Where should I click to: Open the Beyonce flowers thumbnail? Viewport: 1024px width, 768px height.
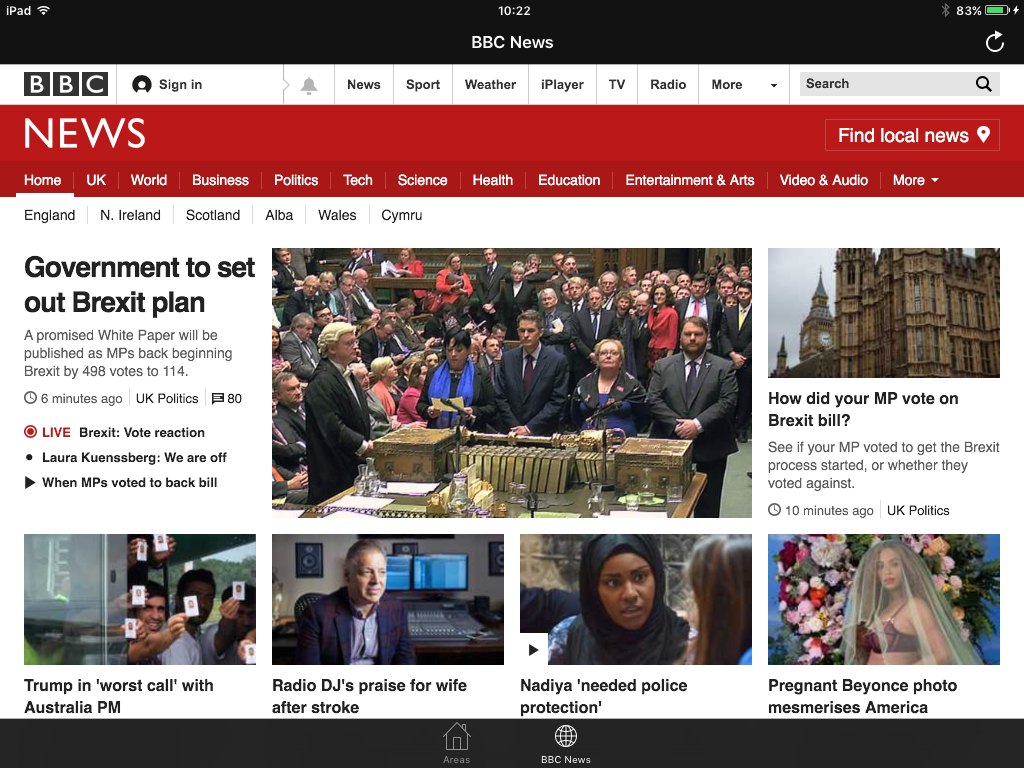(884, 600)
